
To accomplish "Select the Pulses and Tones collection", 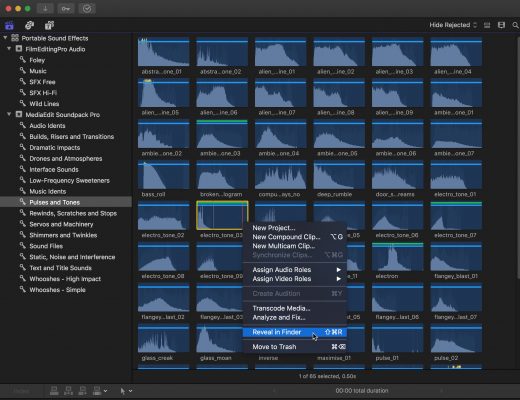I will click(x=66, y=202).
